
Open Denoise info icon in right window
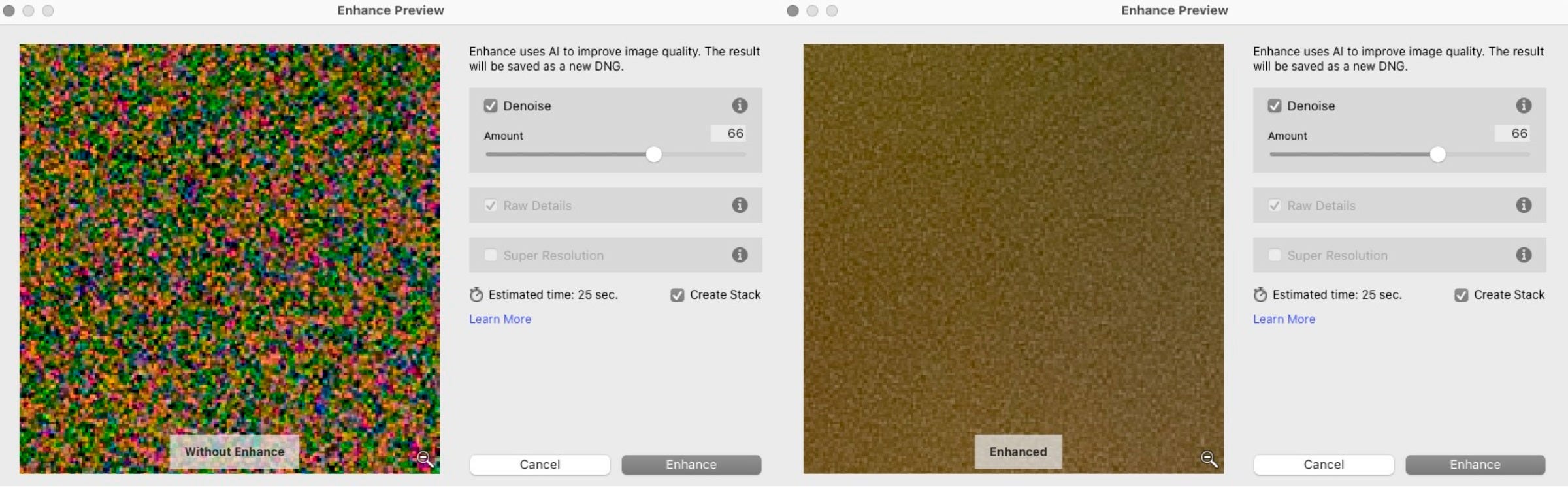coord(1524,106)
